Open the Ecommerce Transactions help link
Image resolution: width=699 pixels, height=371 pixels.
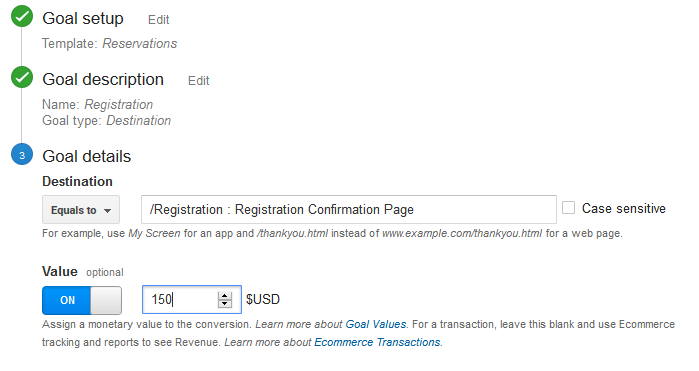coord(377,342)
